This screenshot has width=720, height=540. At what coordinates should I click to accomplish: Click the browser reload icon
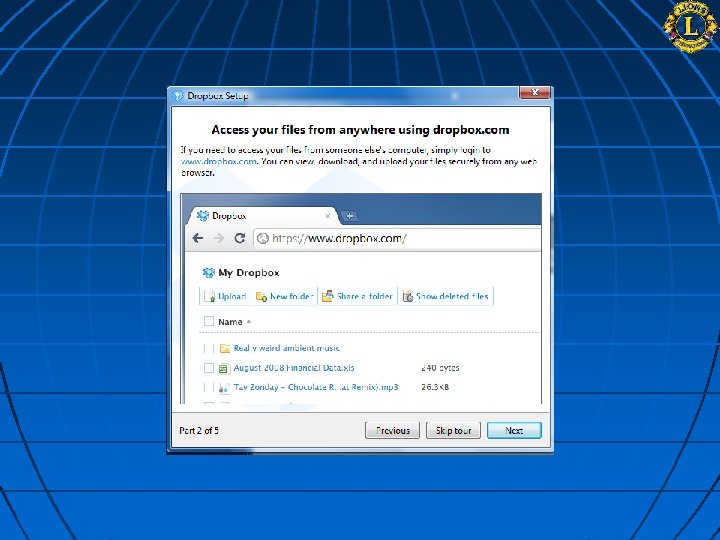tap(240, 238)
